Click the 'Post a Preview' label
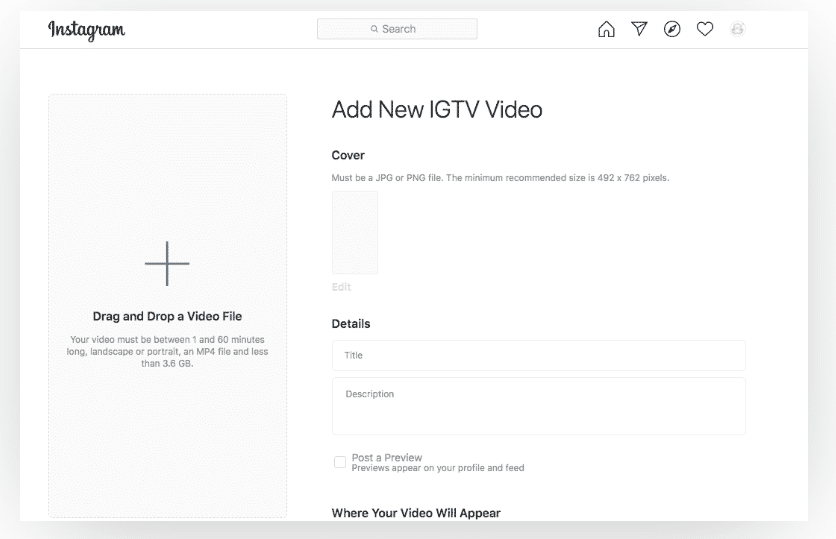 pyautogui.click(x=387, y=457)
